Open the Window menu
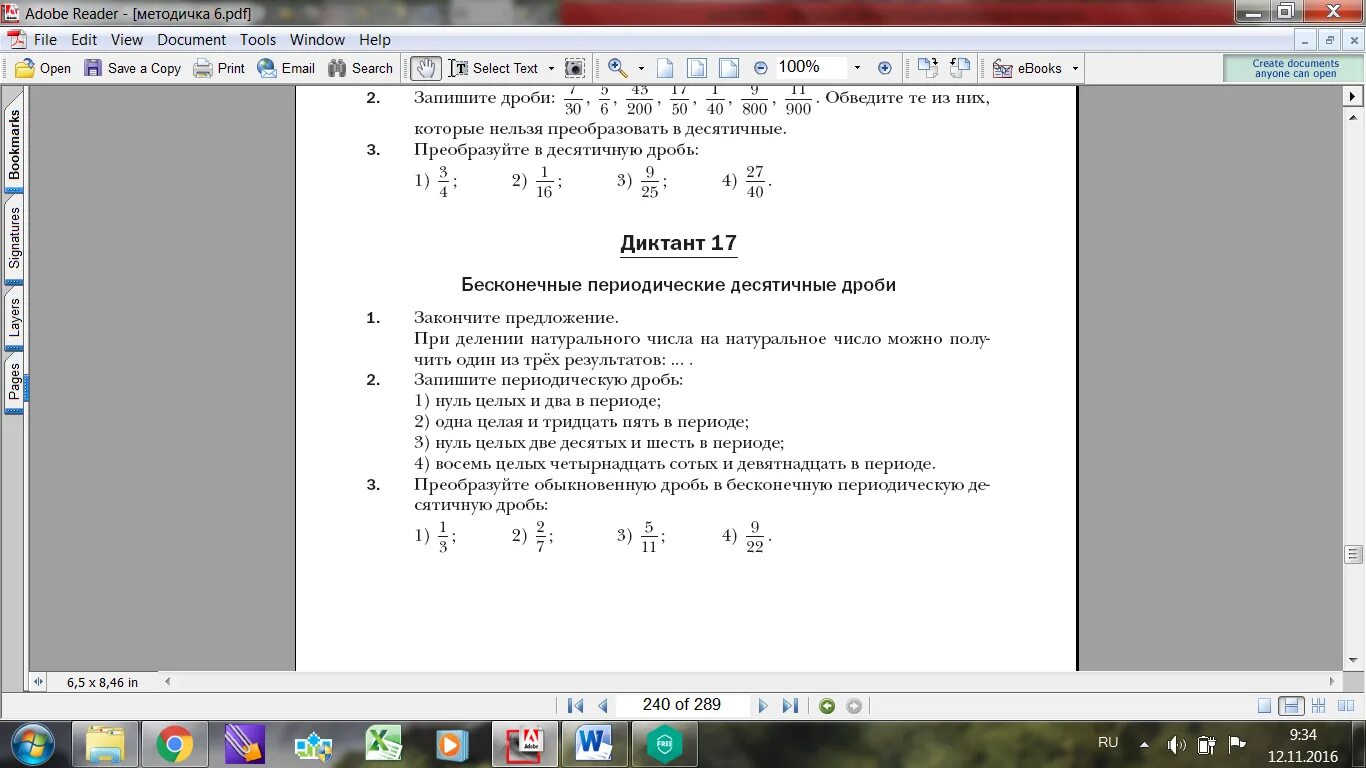Viewport: 1366px width, 768px height. tap(317, 40)
